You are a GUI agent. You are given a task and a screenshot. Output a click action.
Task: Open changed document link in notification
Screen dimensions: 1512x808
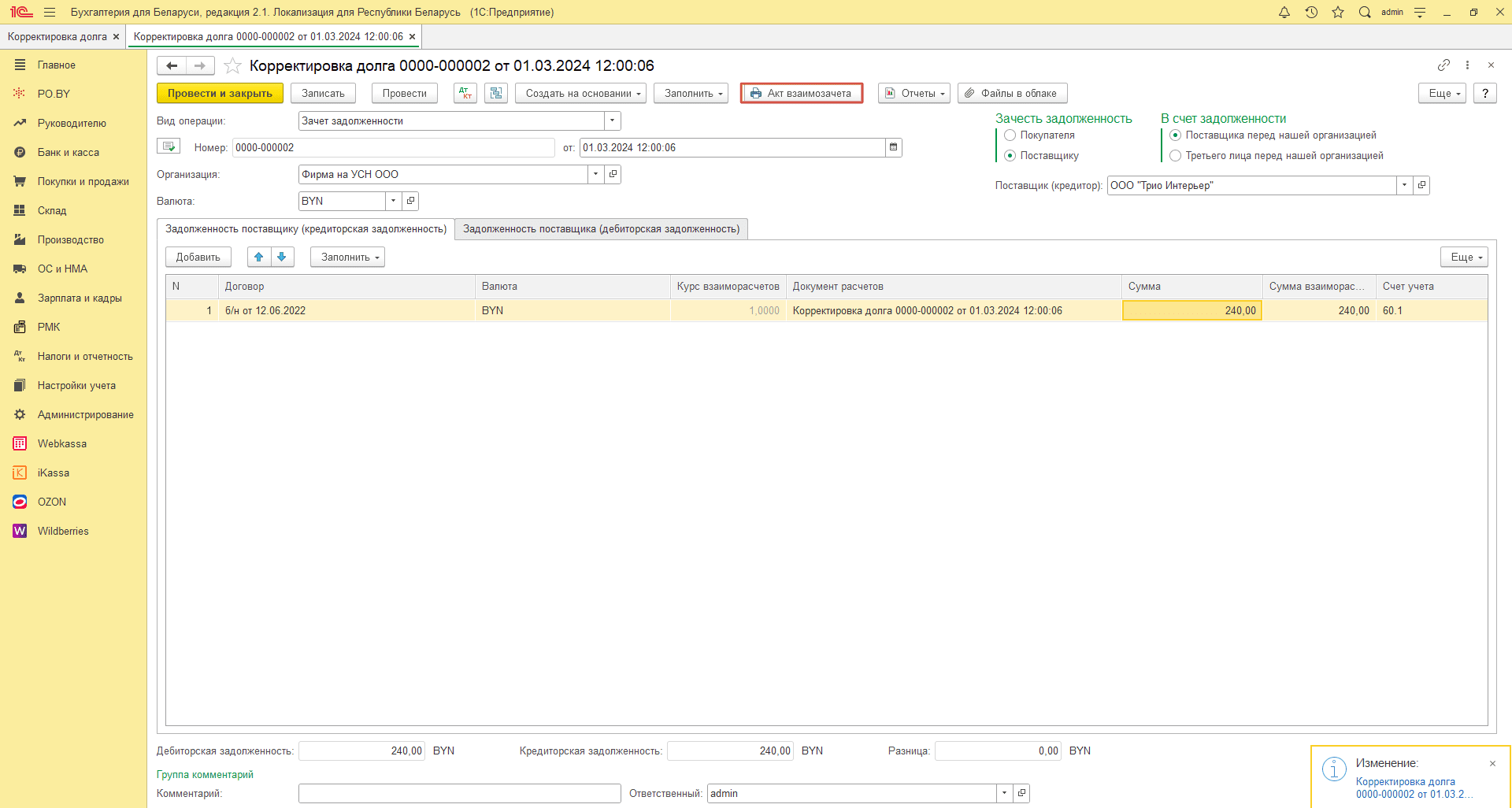pos(1414,788)
